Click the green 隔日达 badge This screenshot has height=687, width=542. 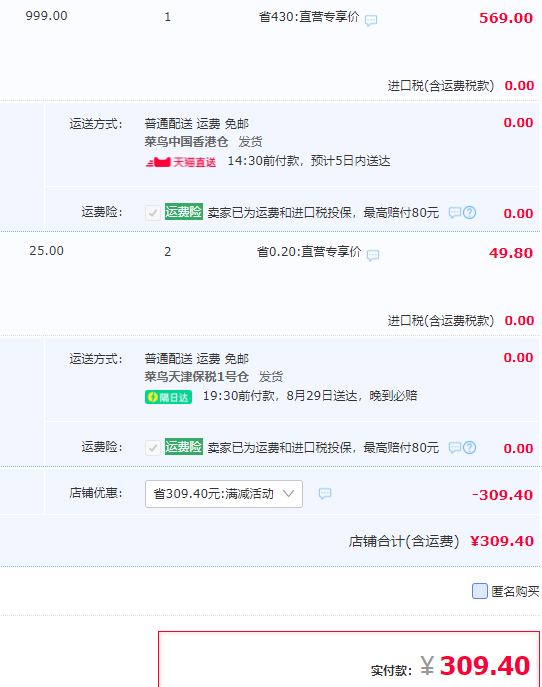tap(169, 397)
